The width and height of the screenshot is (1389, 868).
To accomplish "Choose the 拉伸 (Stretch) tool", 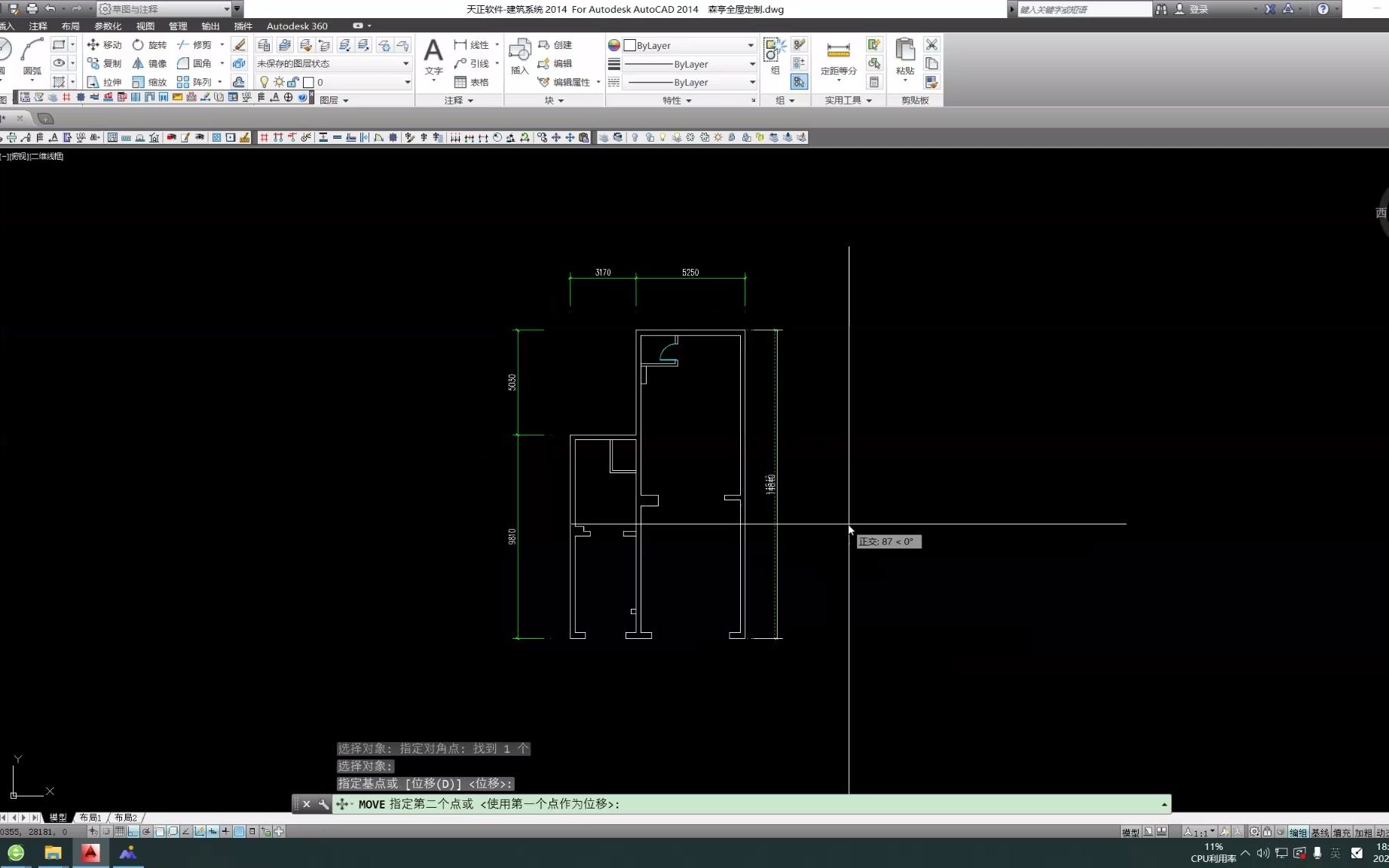I will pos(104,82).
